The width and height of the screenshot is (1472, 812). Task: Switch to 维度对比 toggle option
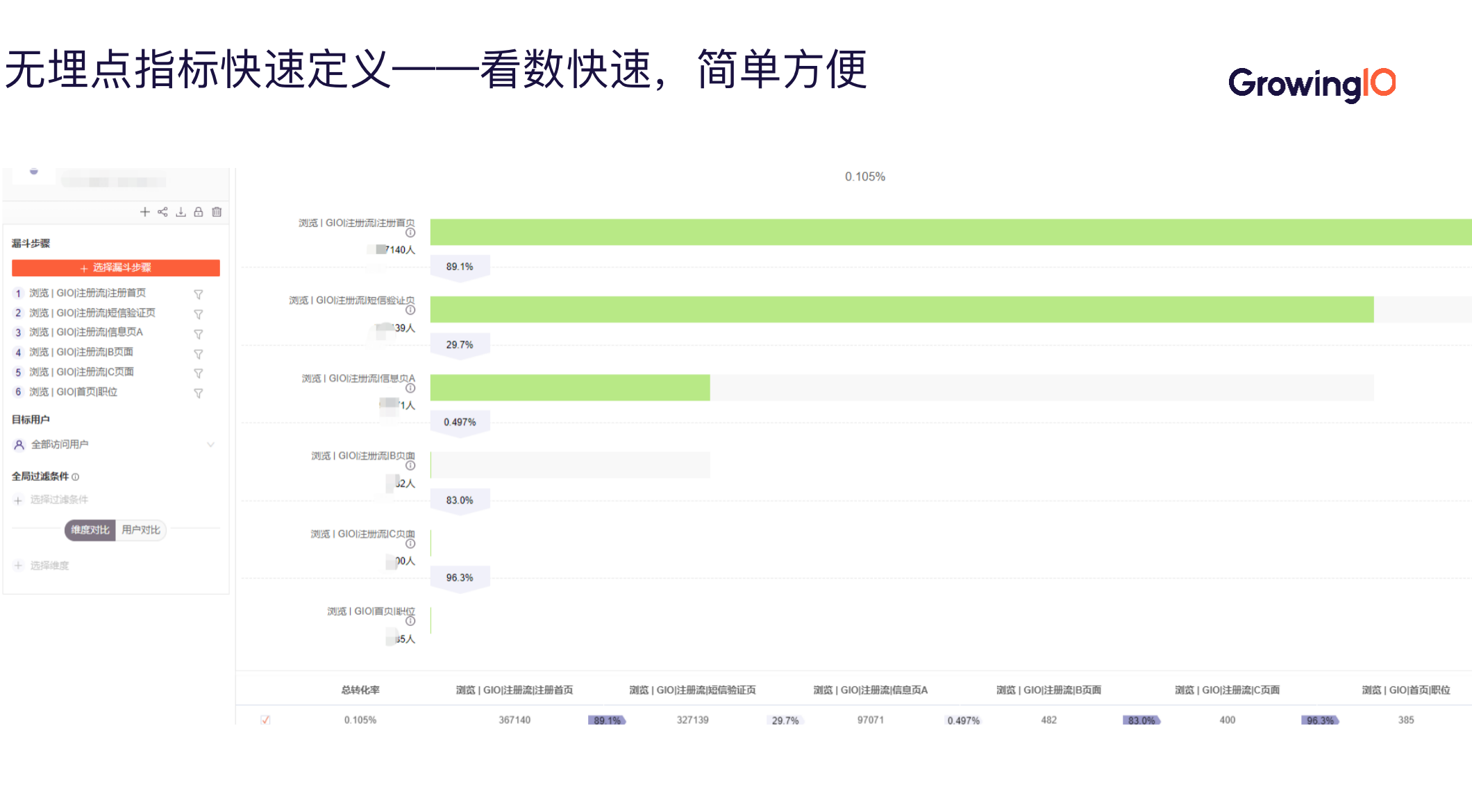(x=90, y=530)
